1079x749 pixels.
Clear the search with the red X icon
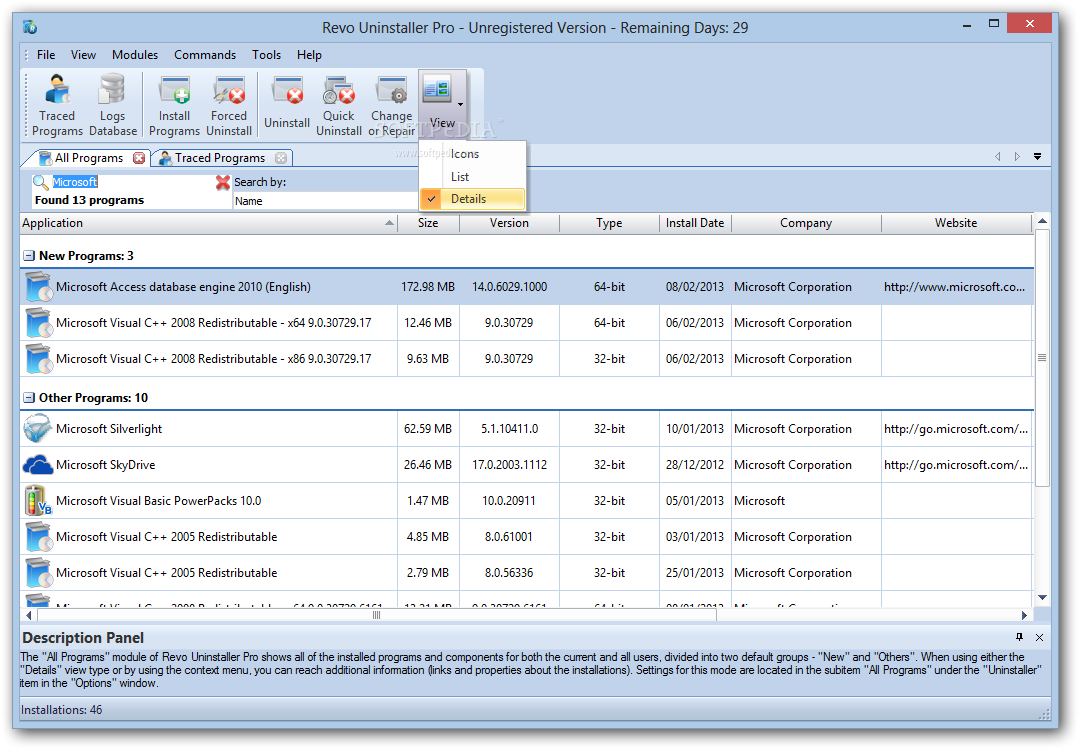[x=222, y=182]
